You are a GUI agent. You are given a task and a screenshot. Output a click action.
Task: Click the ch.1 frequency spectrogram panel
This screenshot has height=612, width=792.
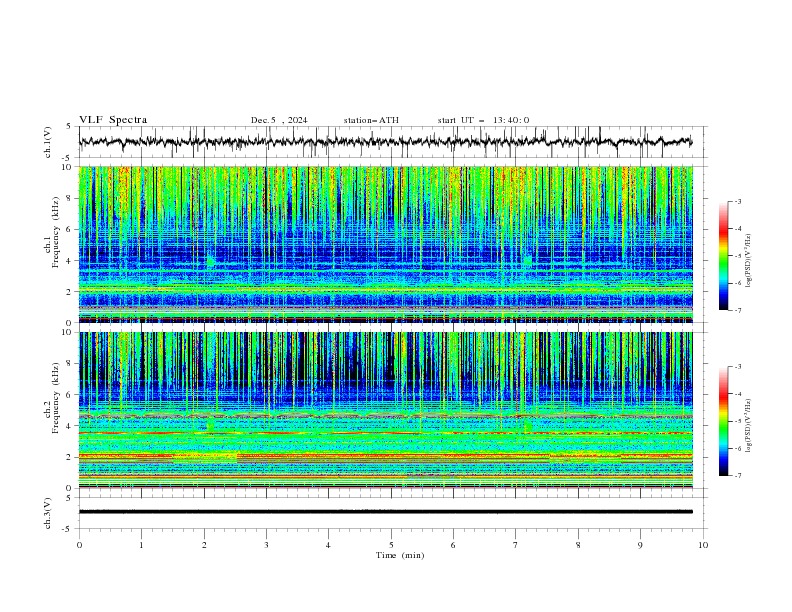[386, 244]
